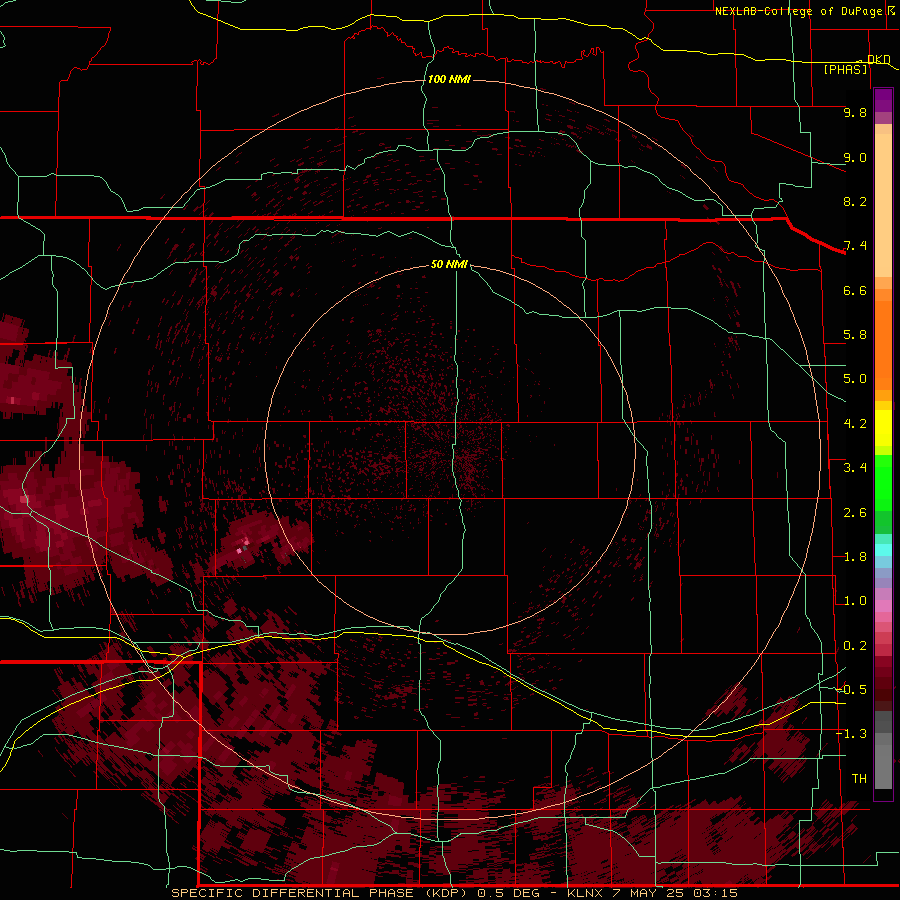Click the 4.2 scale value
900x900 pixels.
[x=855, y=424]
